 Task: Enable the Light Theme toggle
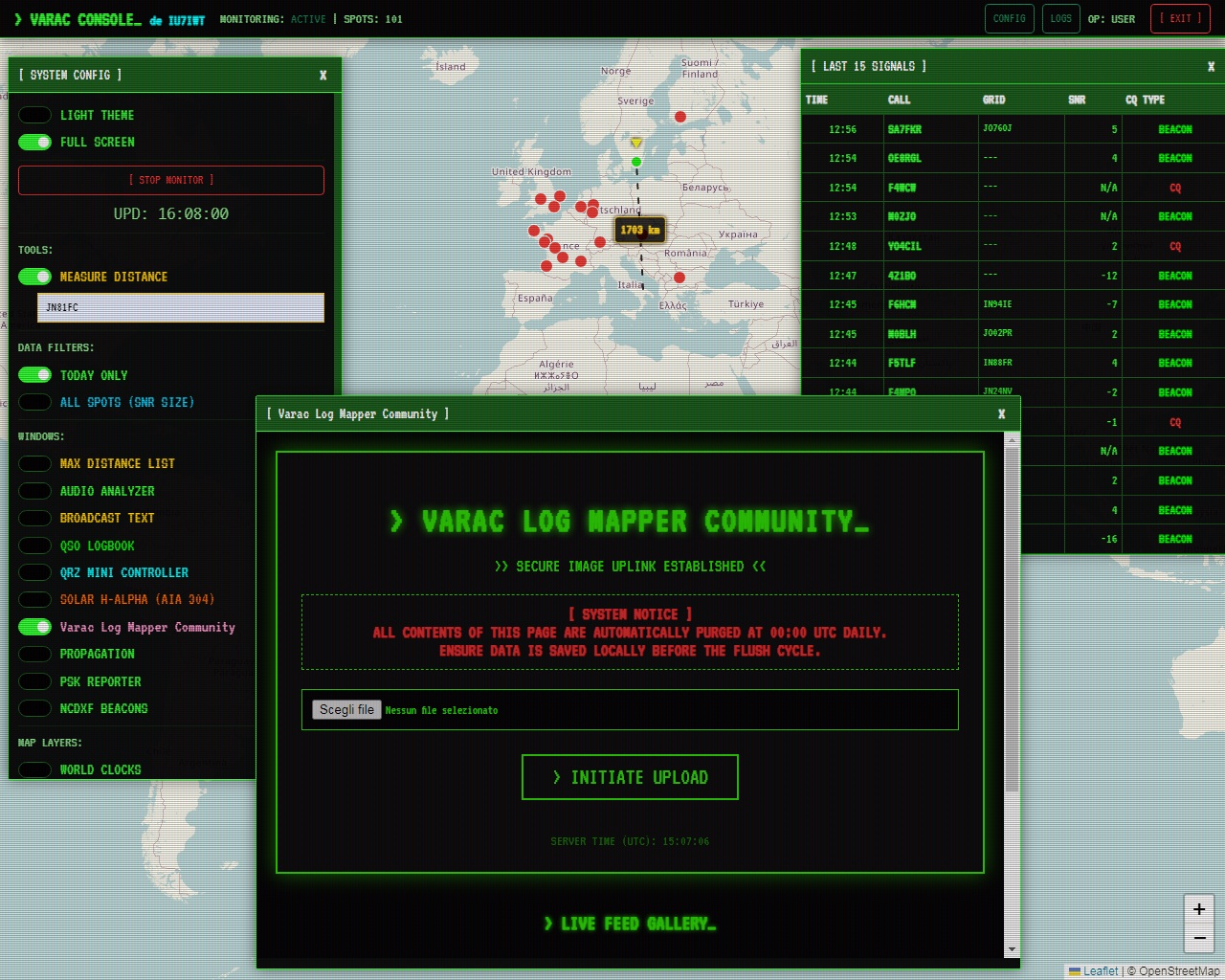(35, 115)
